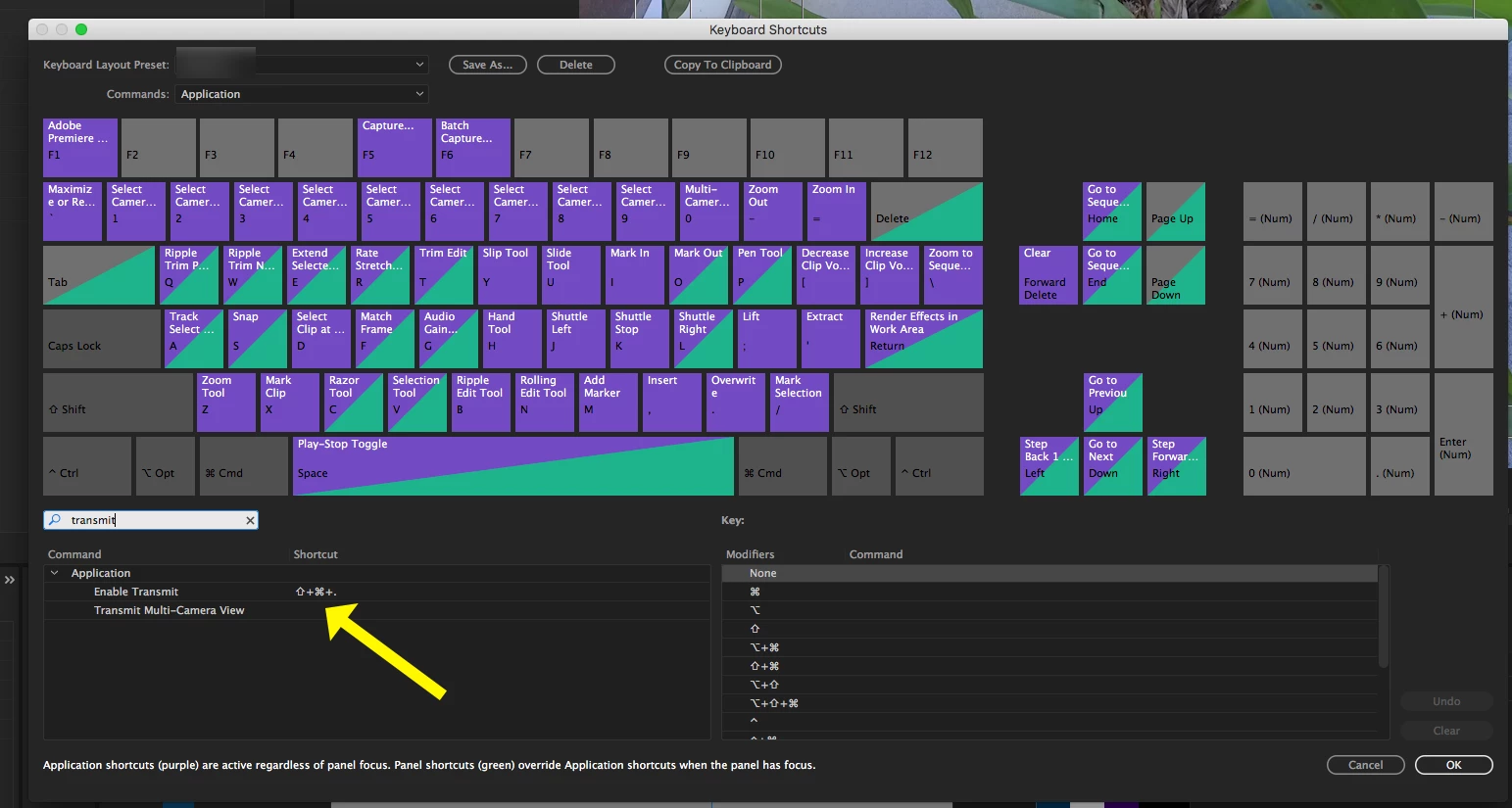Click the Save As... button
The width and height of the screenshot is (1512, 808).
pos(488,65)
